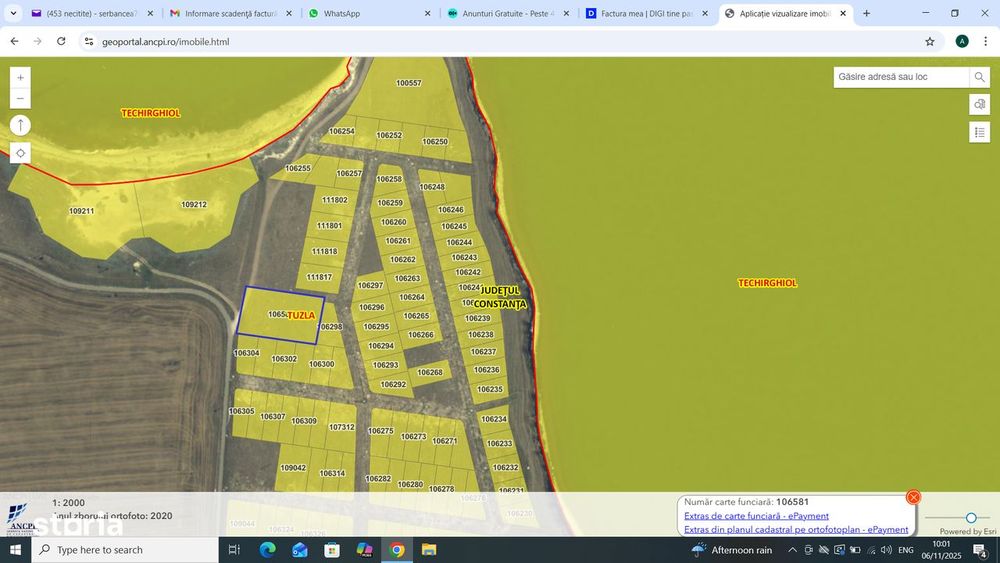1000x563 pixels.
Task: Select parcel 106304 on the map
Action: click(x=246, y=353)
